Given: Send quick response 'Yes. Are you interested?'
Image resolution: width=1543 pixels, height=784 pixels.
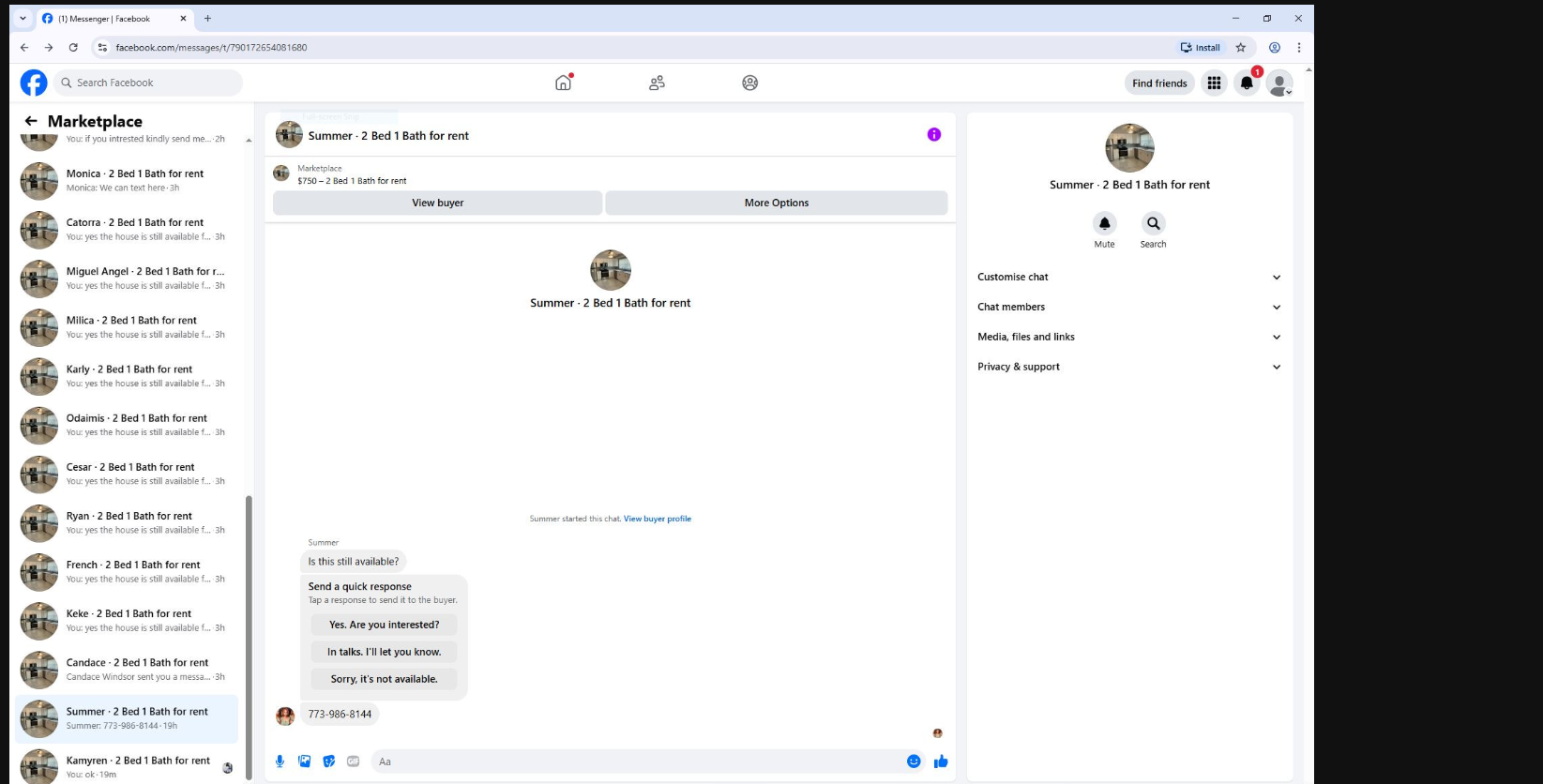Looking at the screenshot, I should (x=384, y=625).
